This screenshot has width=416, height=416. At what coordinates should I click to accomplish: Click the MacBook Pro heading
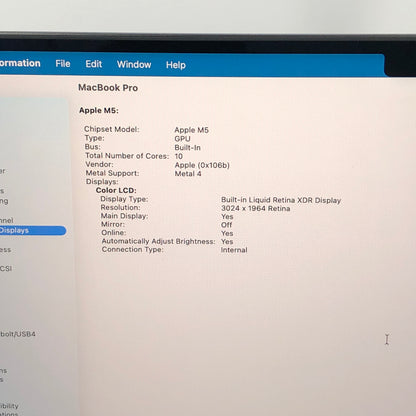tap(108, 88)
